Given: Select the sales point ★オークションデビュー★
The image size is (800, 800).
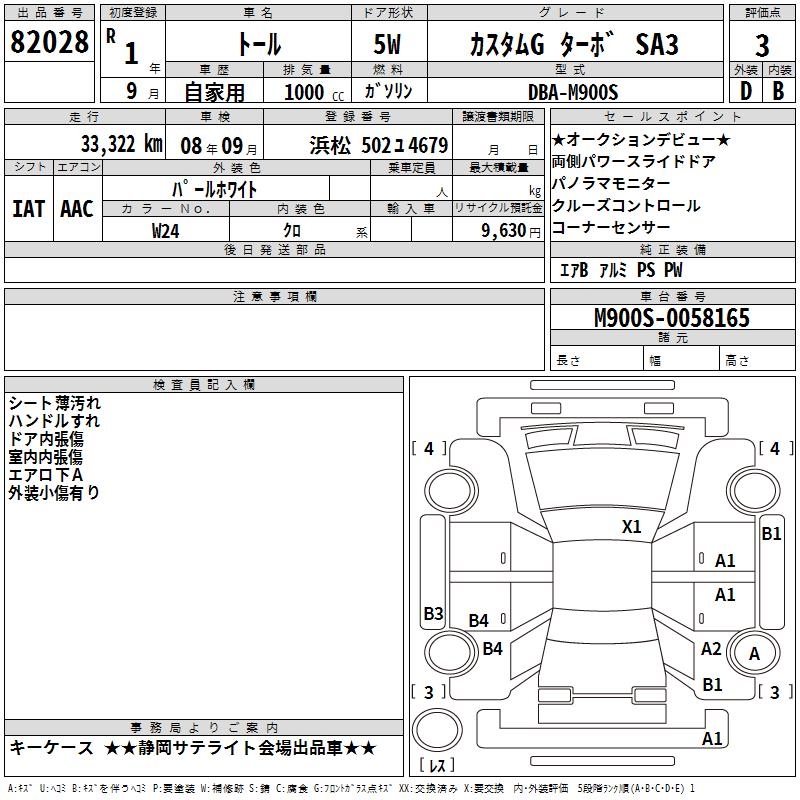Looking at the screenshot, I should 641,139.
